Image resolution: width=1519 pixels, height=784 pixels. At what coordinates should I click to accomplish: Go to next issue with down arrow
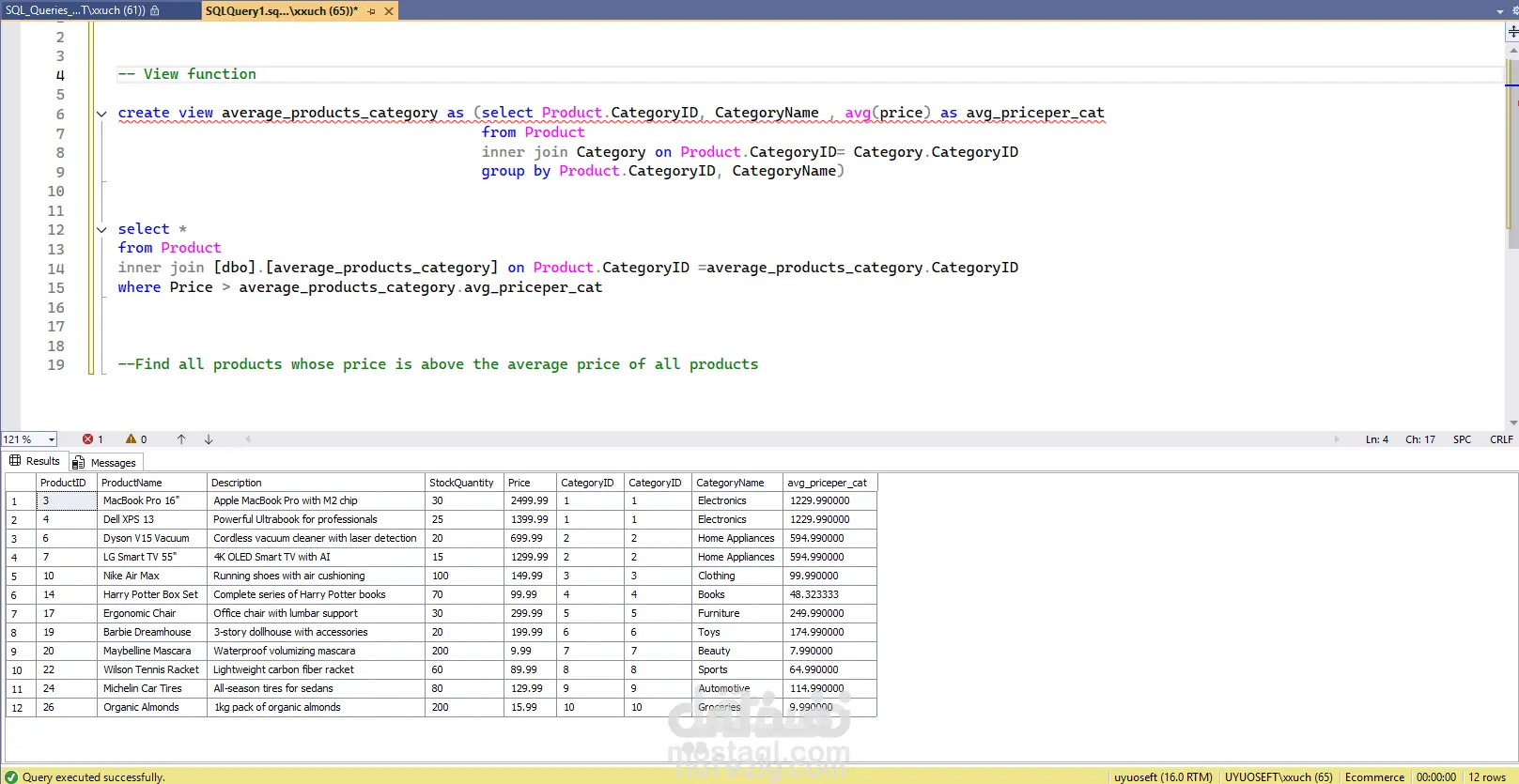tap(209, 439)
